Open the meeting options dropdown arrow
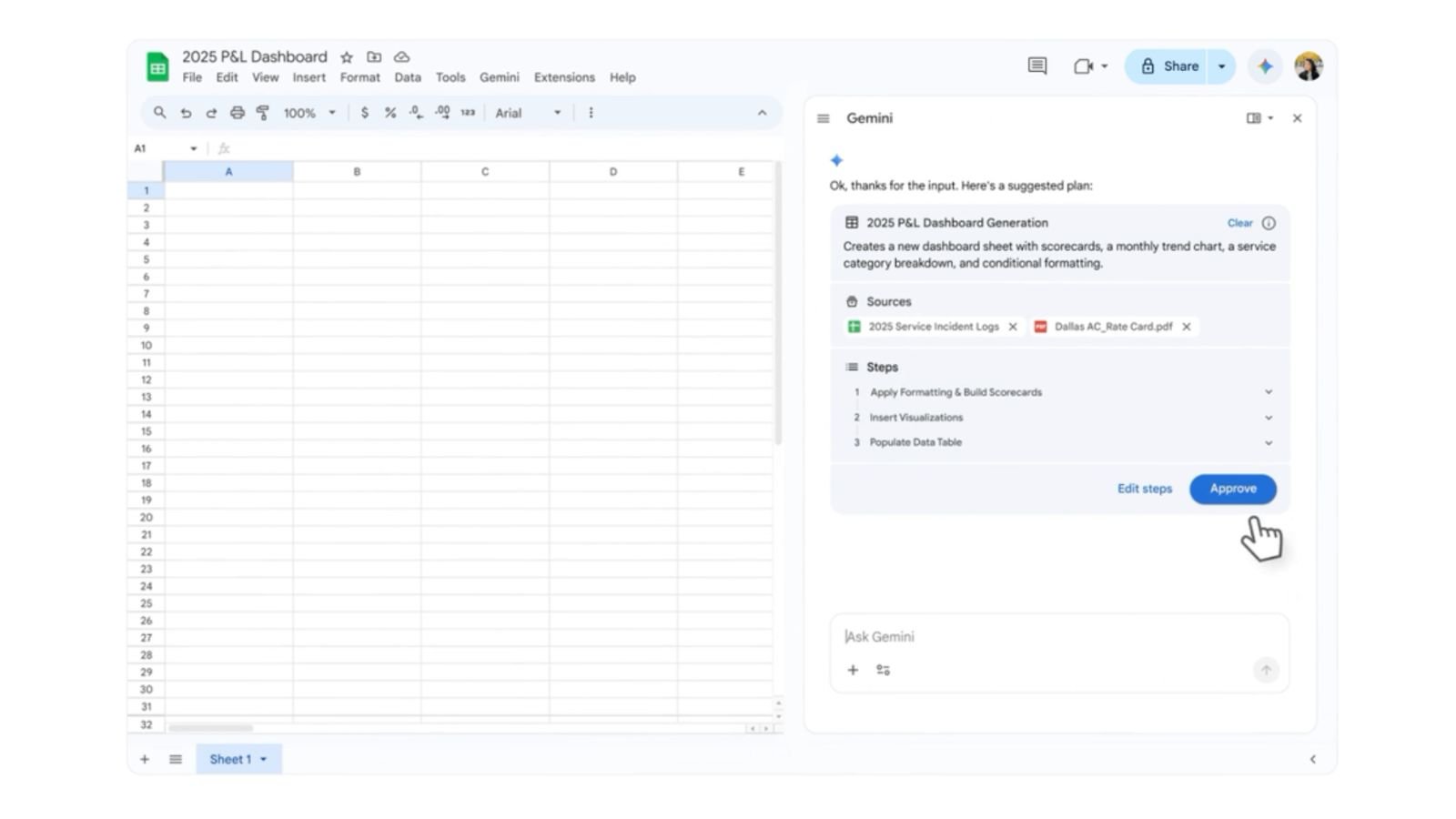Screen dimensions: 1456x819 pyautogui.click(x=1105, y=66)
